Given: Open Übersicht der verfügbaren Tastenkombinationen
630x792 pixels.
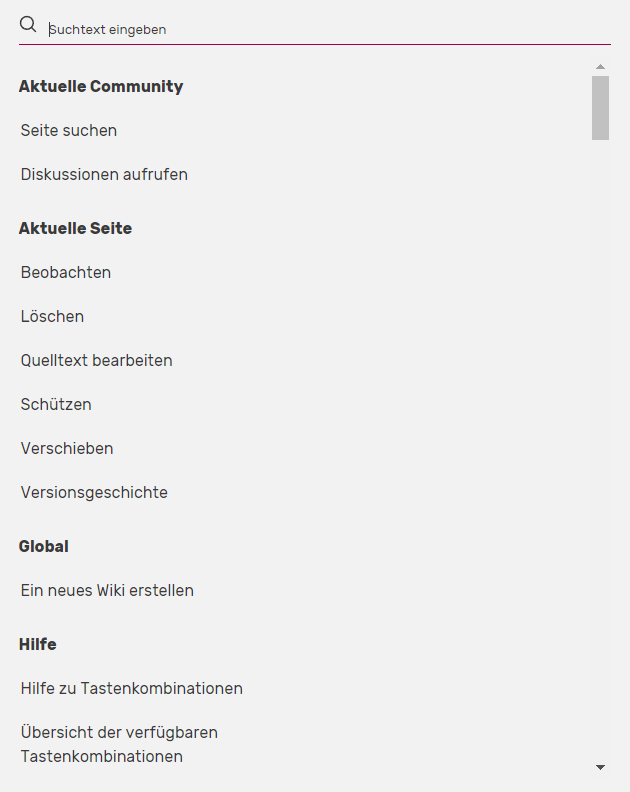Looking at the screenshot, I should [119, 744].
